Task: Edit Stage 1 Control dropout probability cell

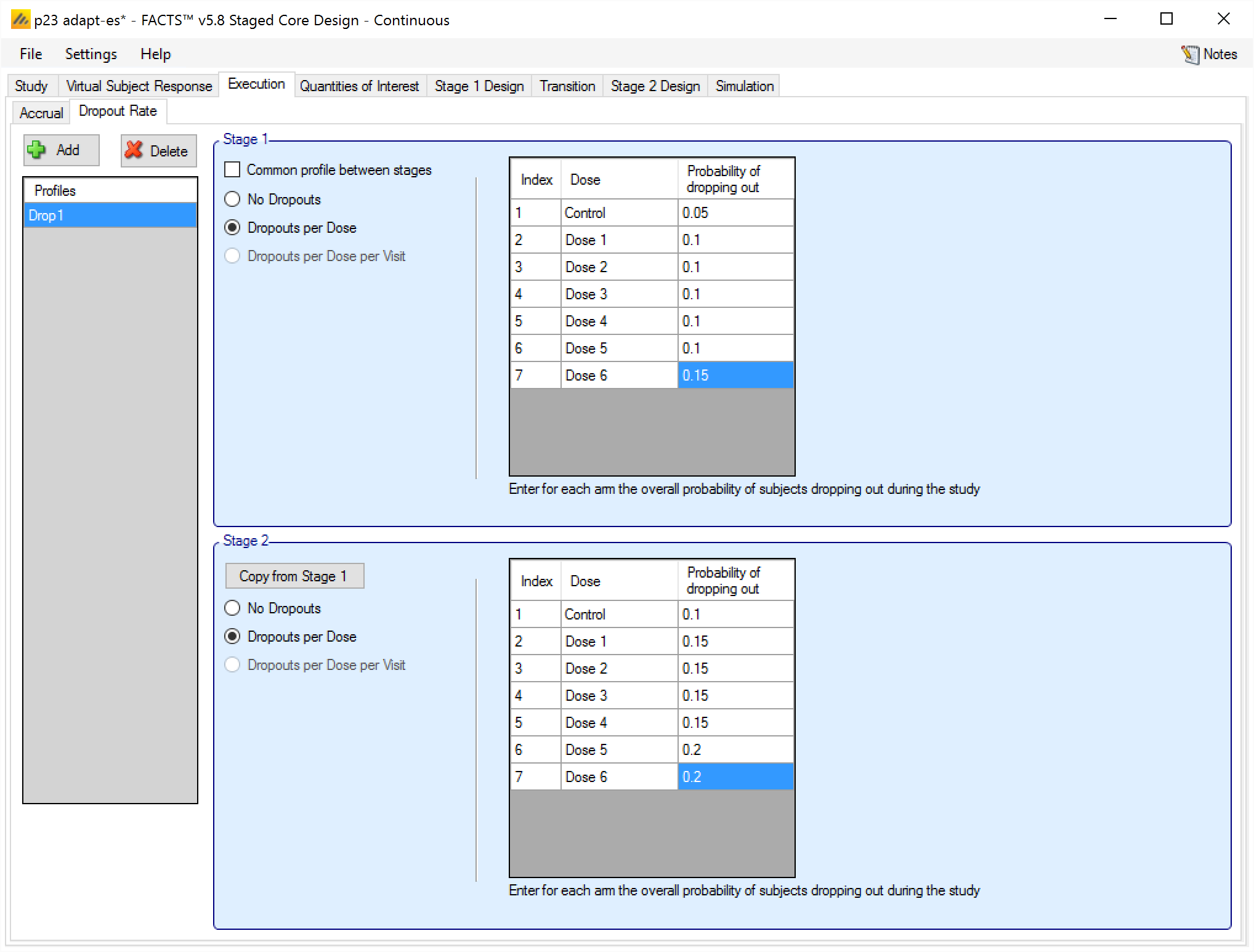Action: point(735,213)
